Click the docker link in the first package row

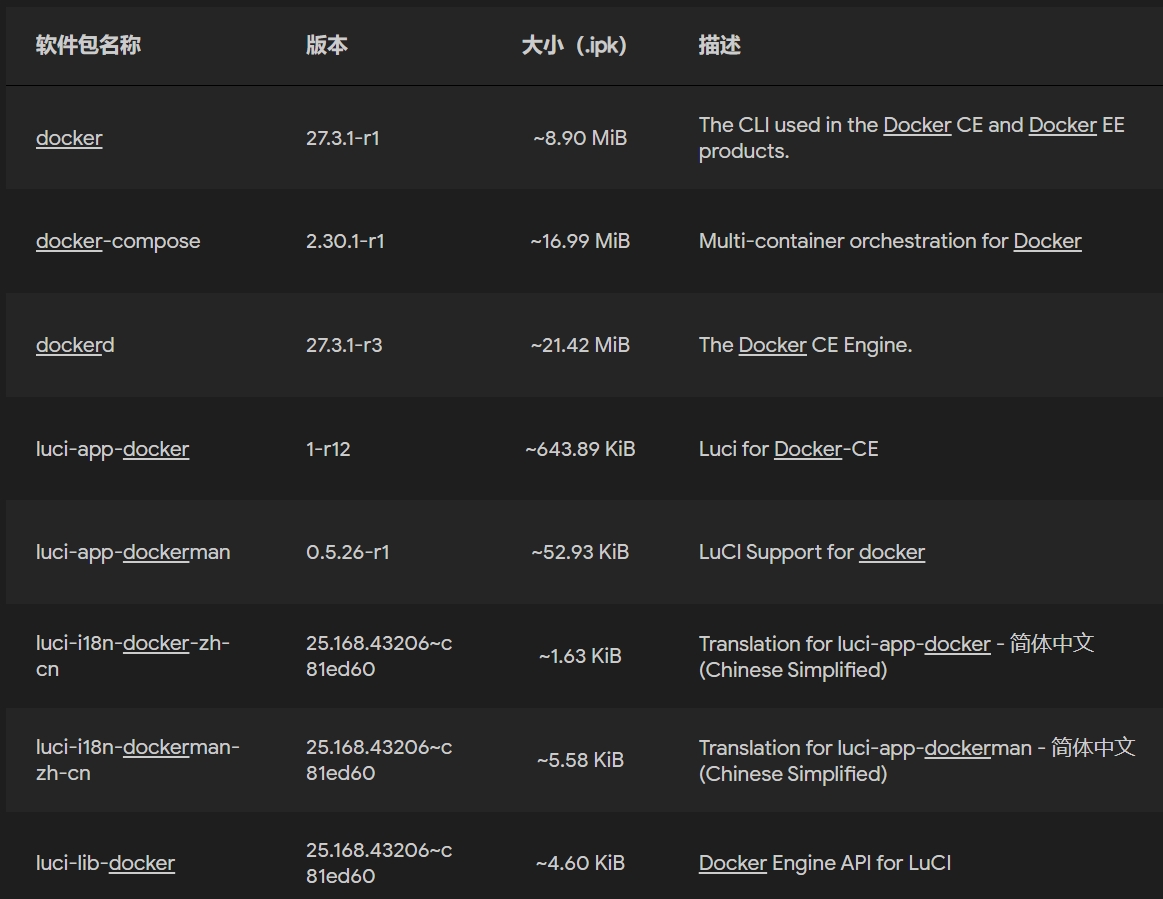(x=69, y=138)
